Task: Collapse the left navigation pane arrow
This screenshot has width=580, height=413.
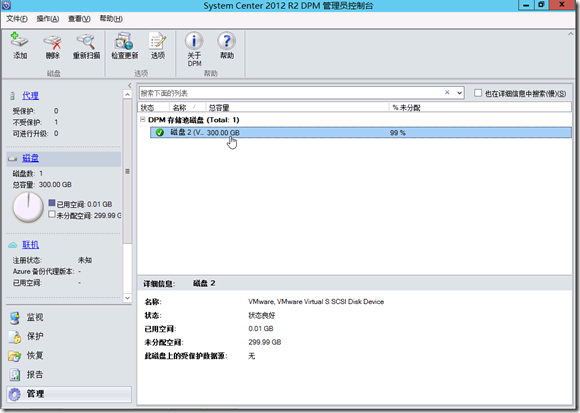Action: 129,85
